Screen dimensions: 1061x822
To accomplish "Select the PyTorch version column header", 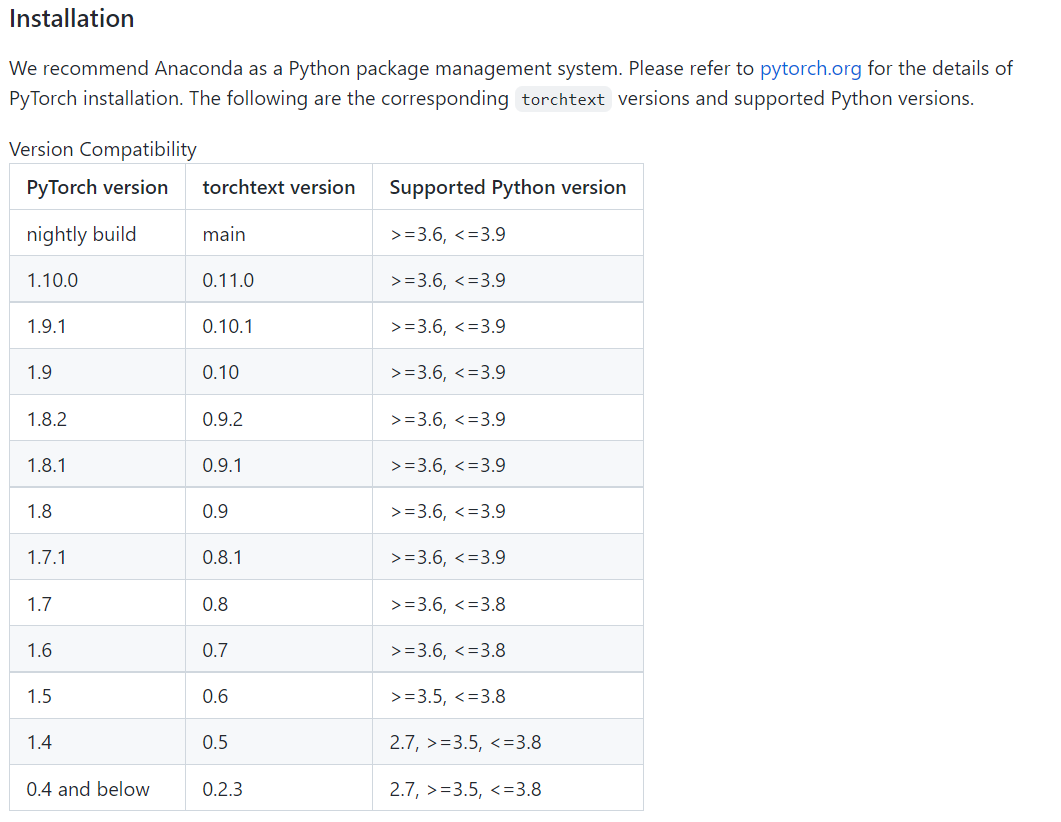I will (97, 187).
